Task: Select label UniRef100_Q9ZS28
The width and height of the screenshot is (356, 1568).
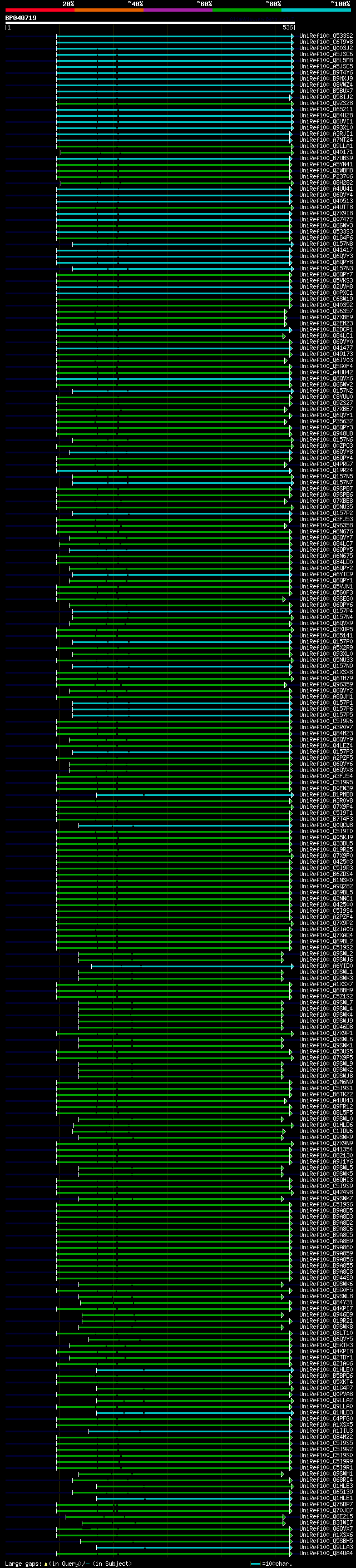Action: pos(326,103)
